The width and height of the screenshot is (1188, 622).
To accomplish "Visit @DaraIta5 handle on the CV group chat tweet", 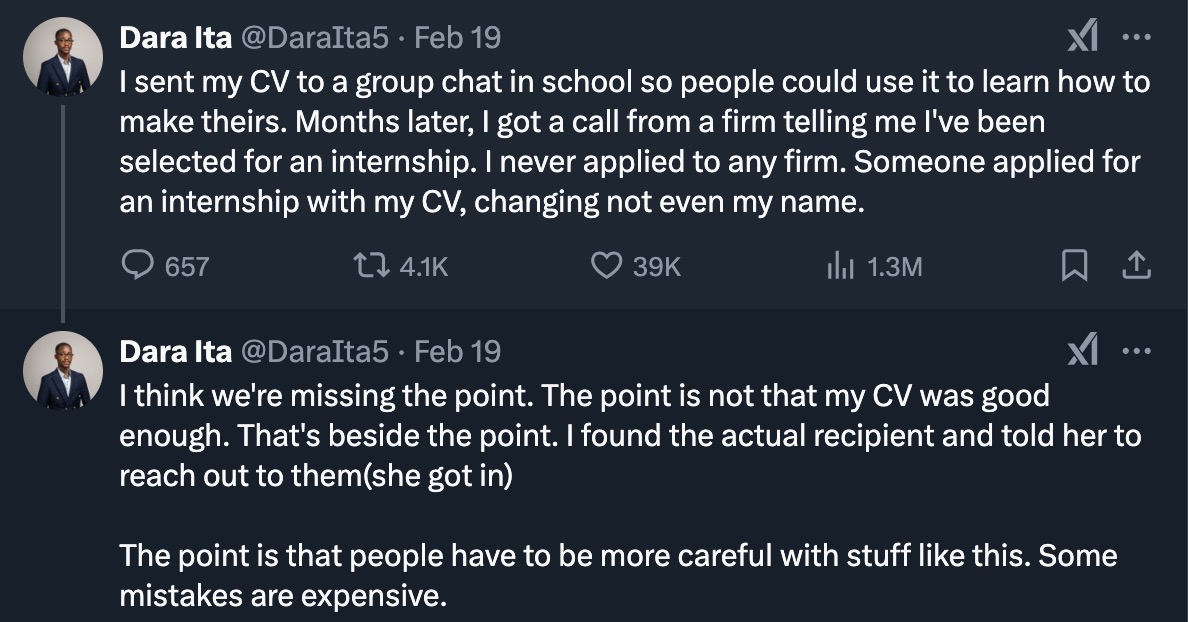I will 313,38.
